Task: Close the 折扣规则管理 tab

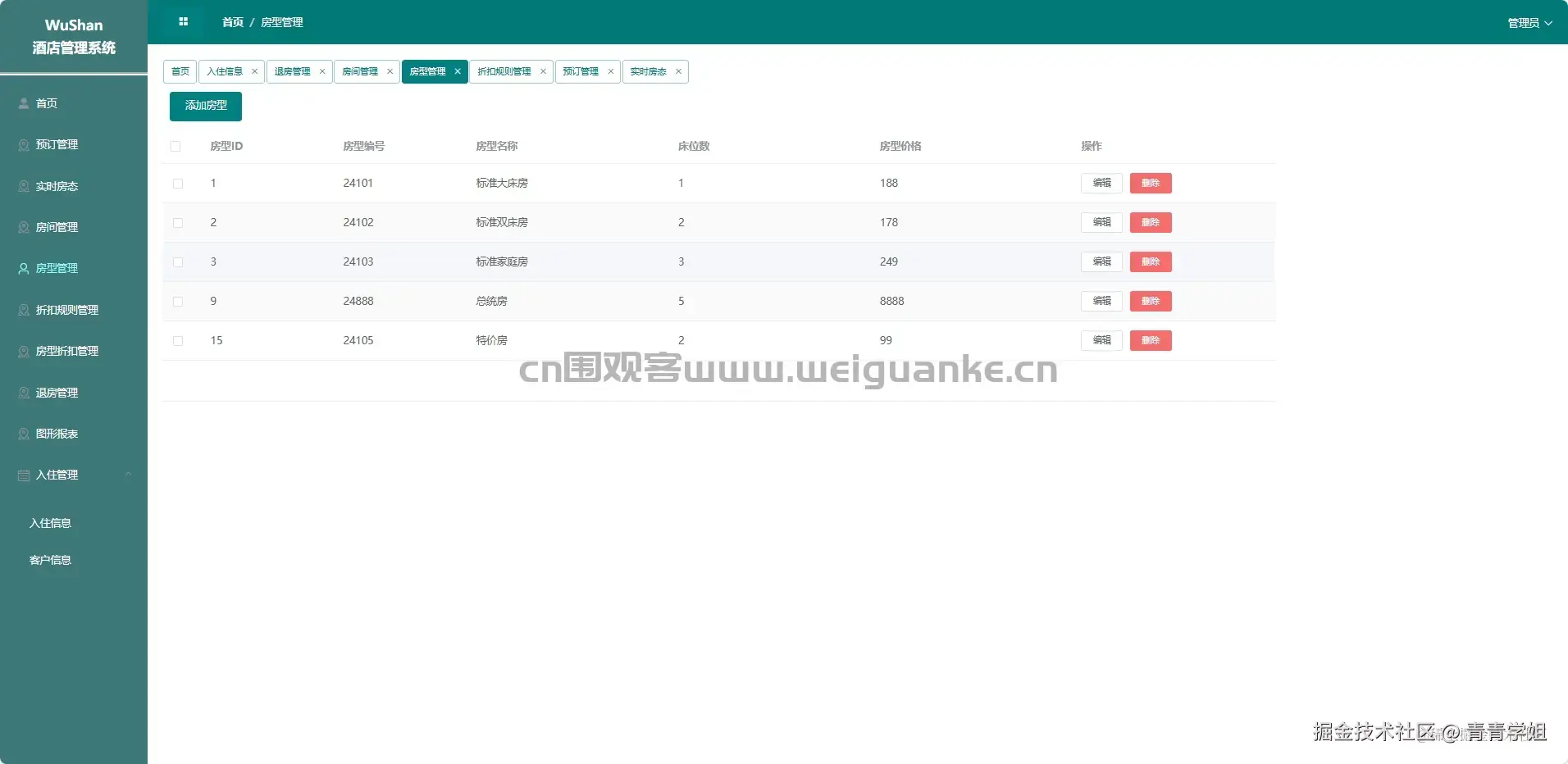Action: coord(543,71)
